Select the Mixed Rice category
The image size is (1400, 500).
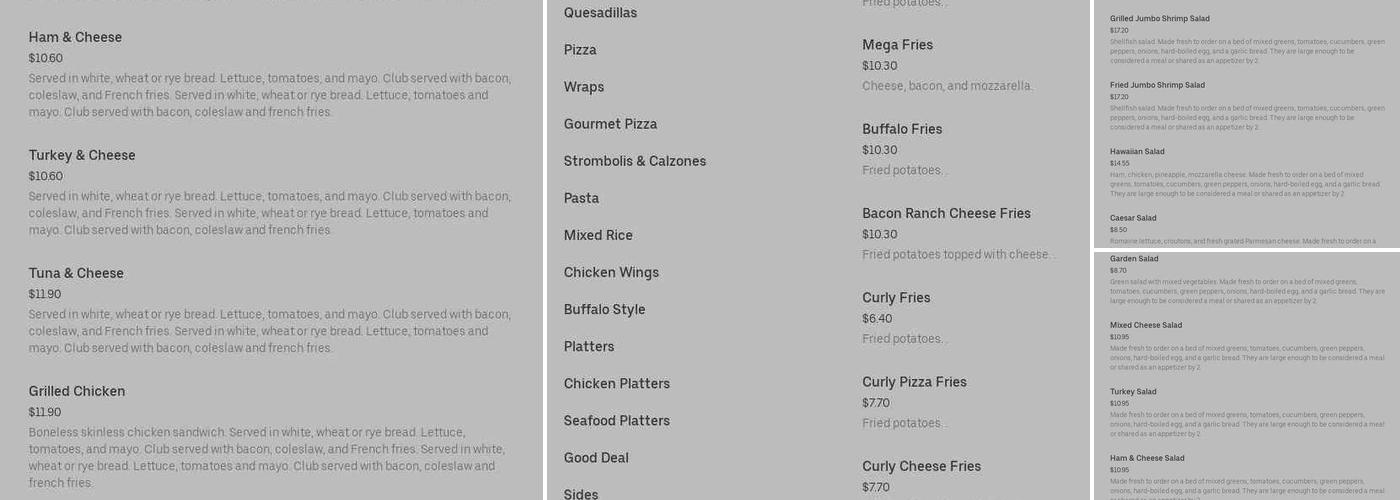click(x=598, y=235)
